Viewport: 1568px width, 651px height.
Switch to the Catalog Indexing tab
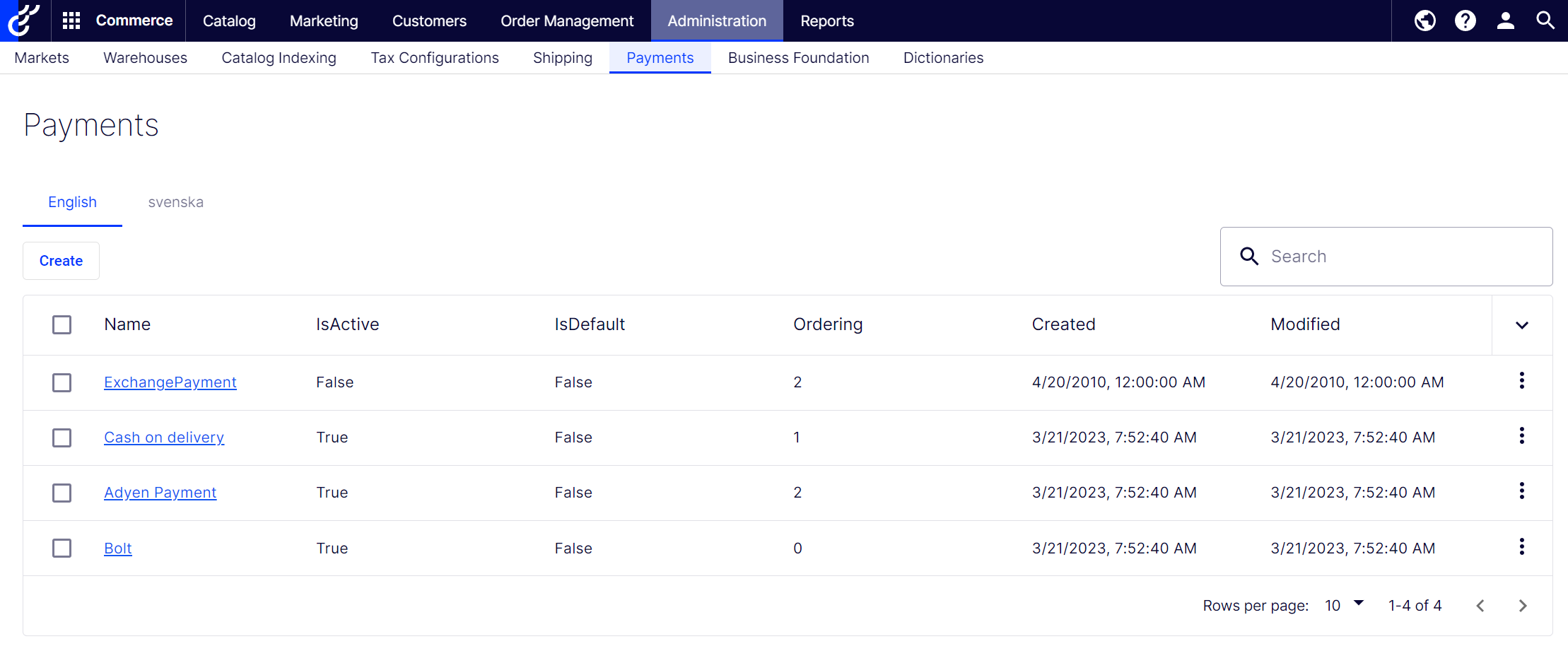pos(279,58)
